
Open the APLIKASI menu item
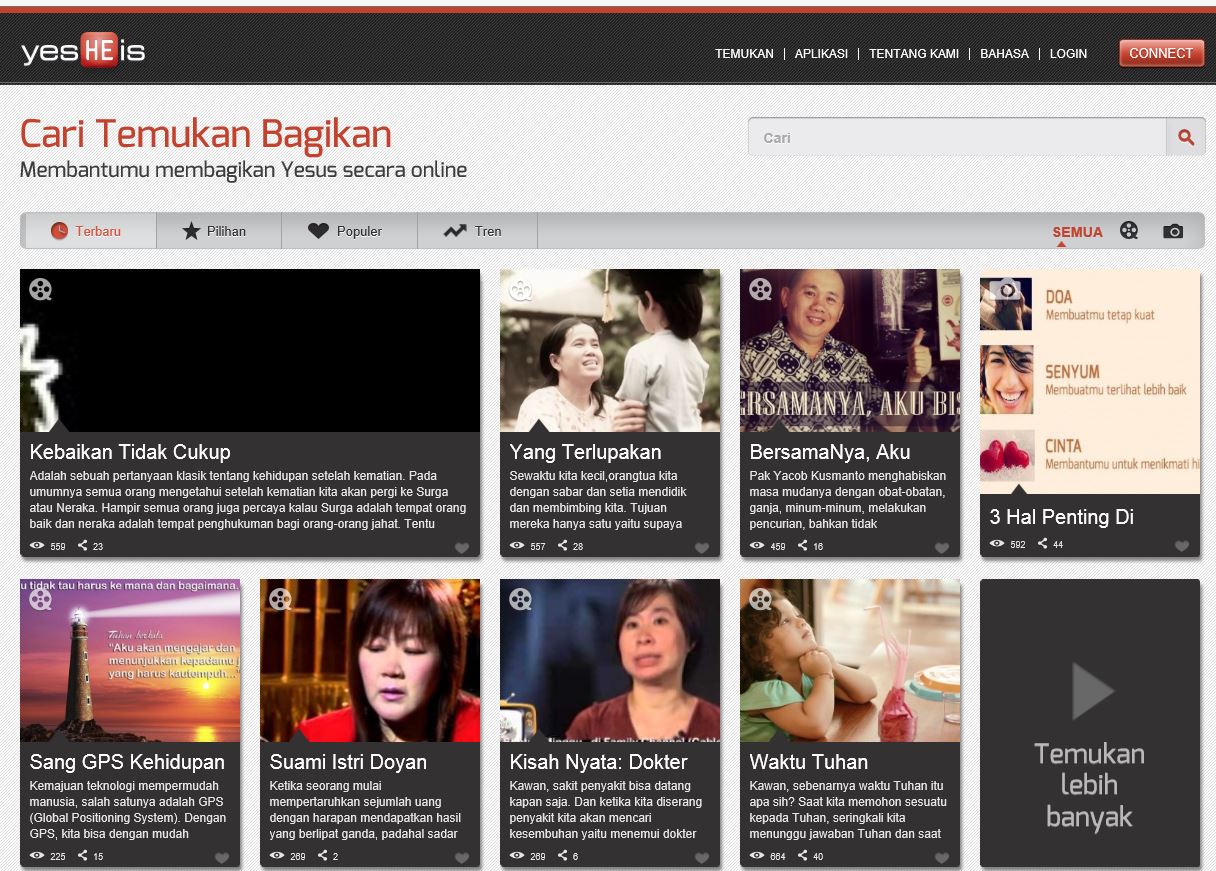[821, 54]
